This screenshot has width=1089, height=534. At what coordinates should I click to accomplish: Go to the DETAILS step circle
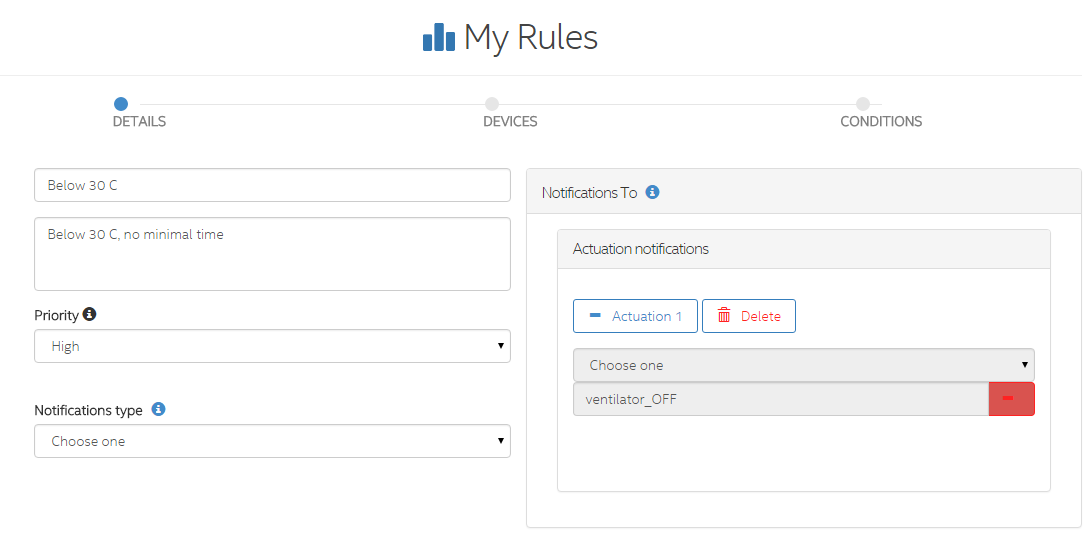[x=121, y=103]
